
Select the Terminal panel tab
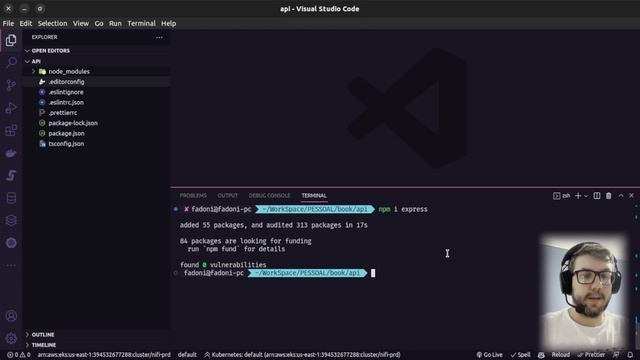point(314,196)
